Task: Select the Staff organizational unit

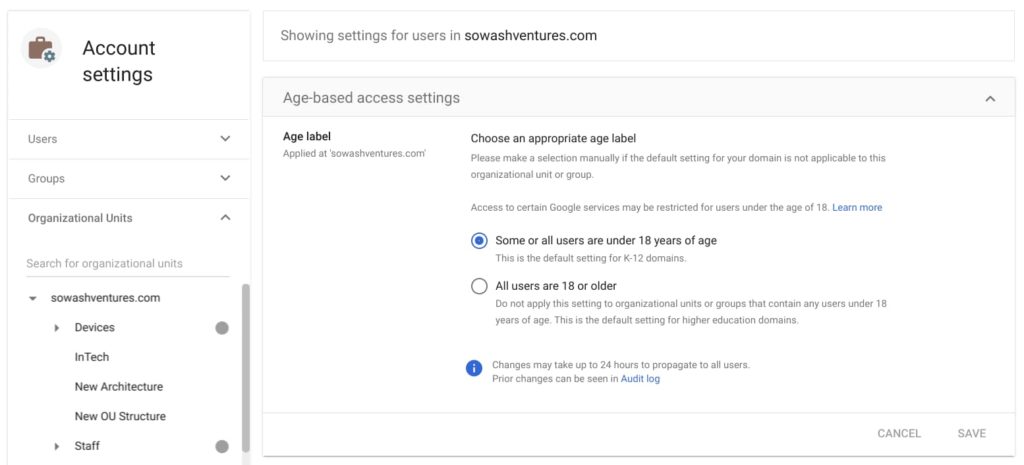Action: [x=87, y=447]
